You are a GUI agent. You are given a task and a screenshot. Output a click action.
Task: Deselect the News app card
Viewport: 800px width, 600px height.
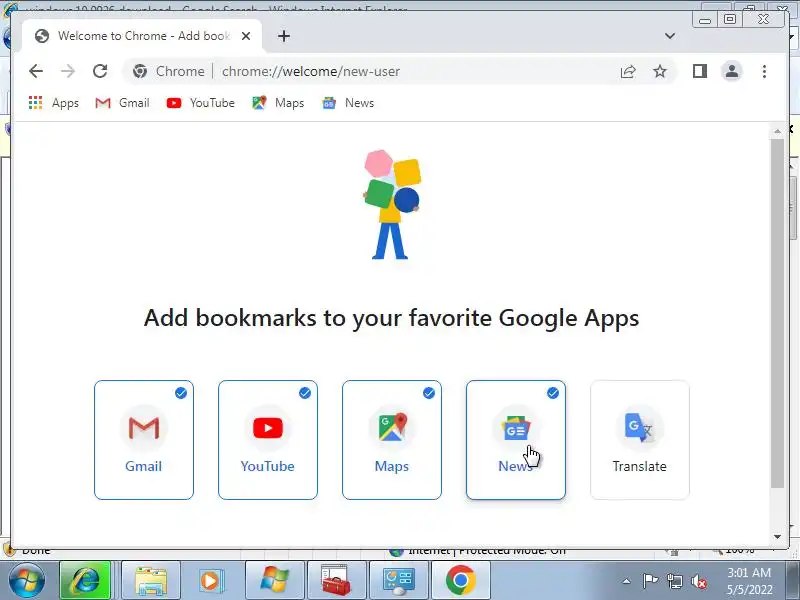point(516,440)
